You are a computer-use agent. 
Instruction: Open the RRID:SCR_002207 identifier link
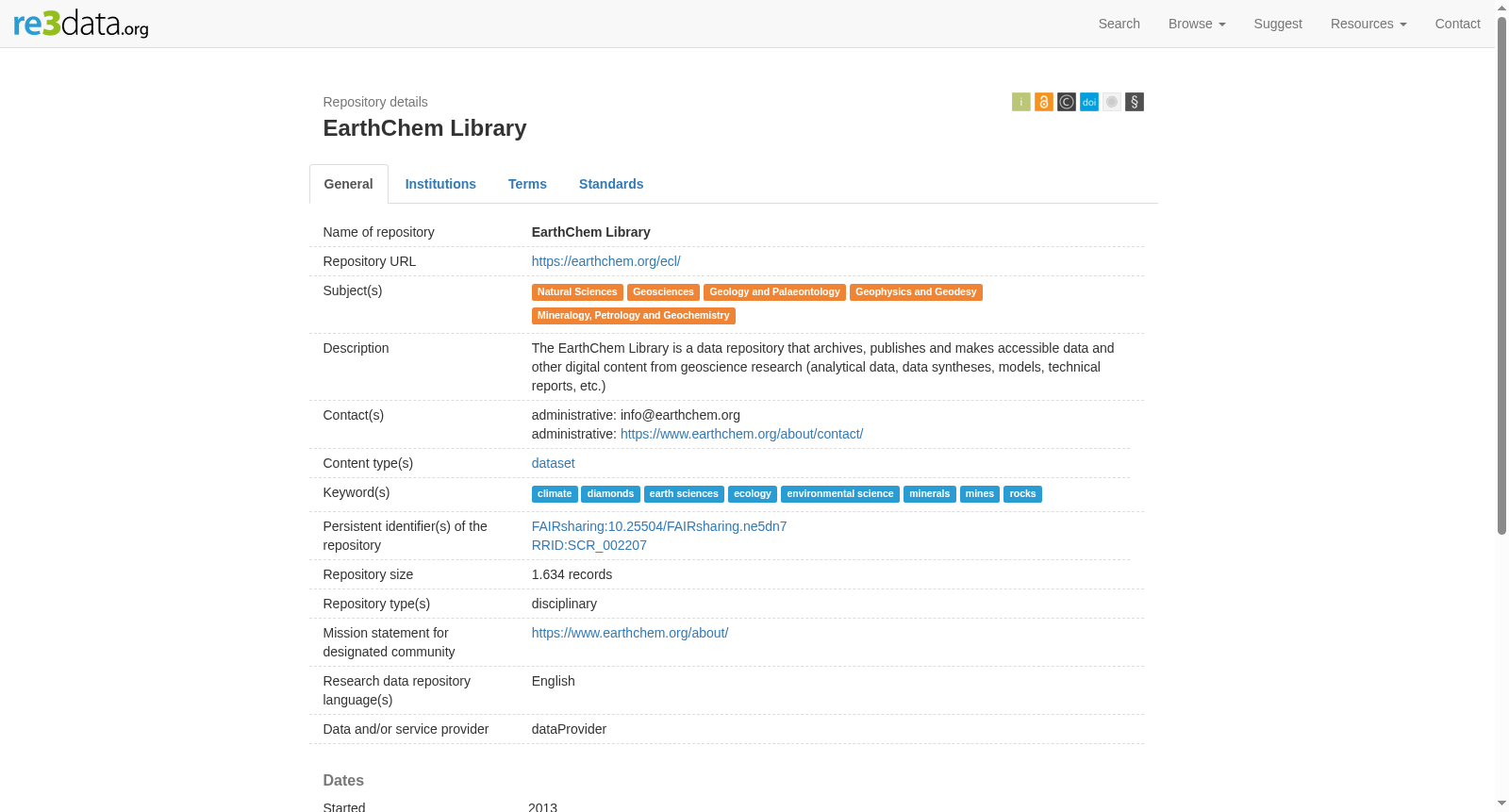point(589,545)
